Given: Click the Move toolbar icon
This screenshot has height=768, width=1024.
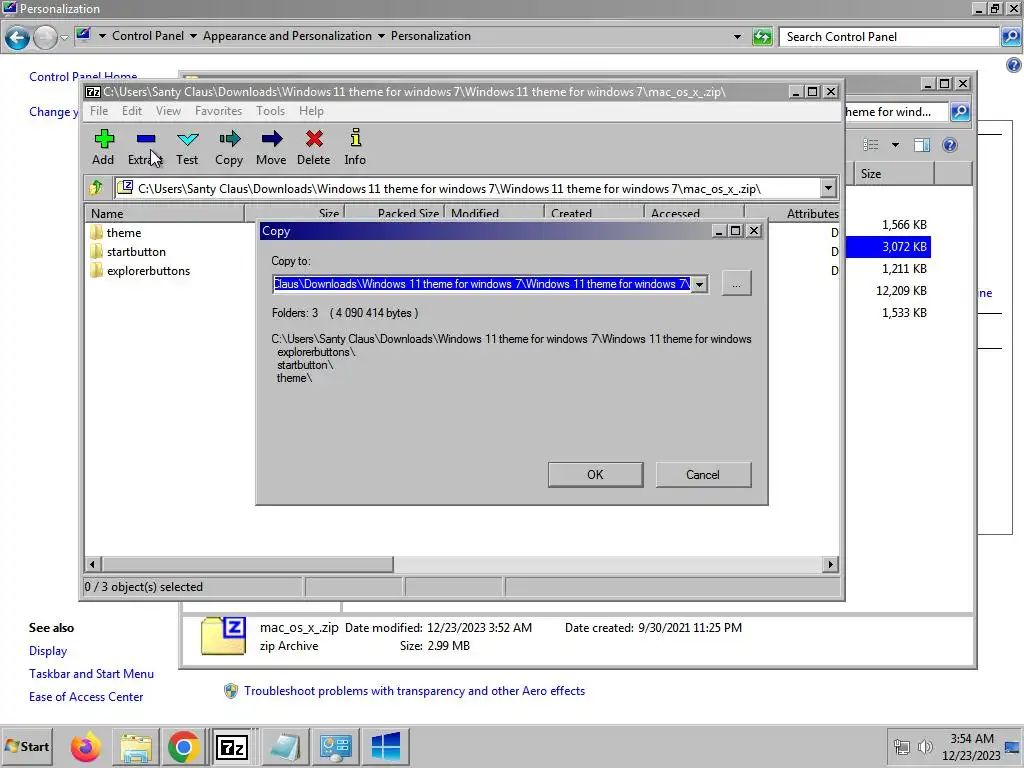Looking at the screenshot, I should pyautogui.click(x=271, y=147).
